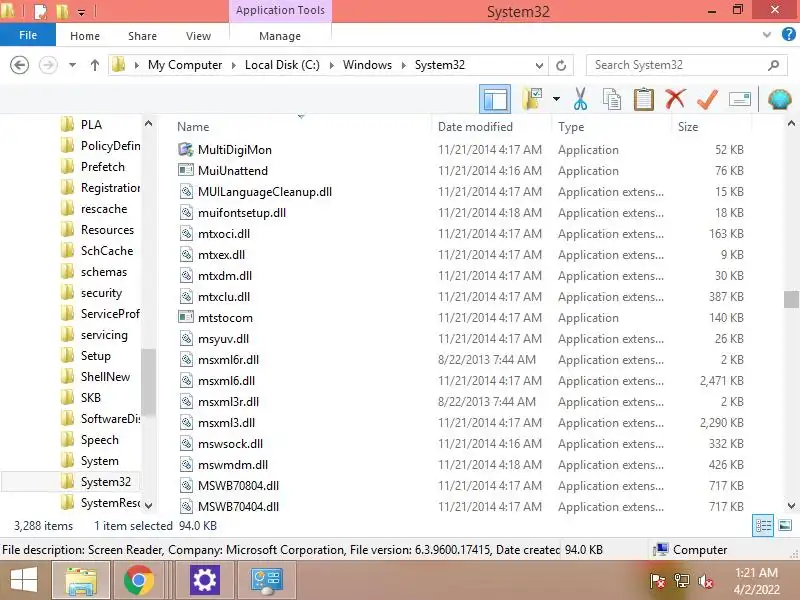Select MUILanguageCleanup.dll file
Screen dimensions: 800x600
click(265, 191)
